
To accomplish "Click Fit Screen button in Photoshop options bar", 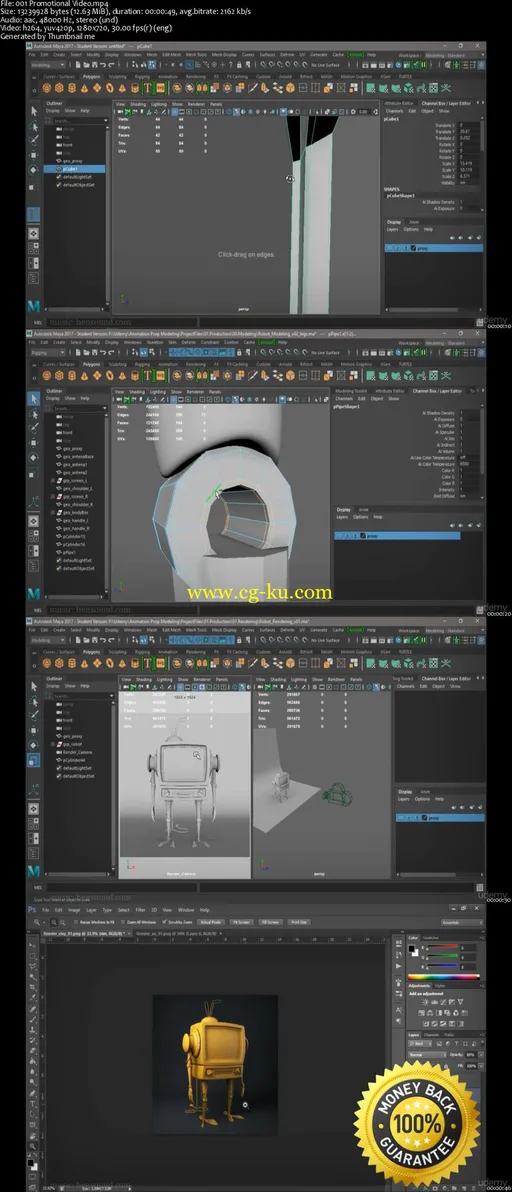I will 242,922.
